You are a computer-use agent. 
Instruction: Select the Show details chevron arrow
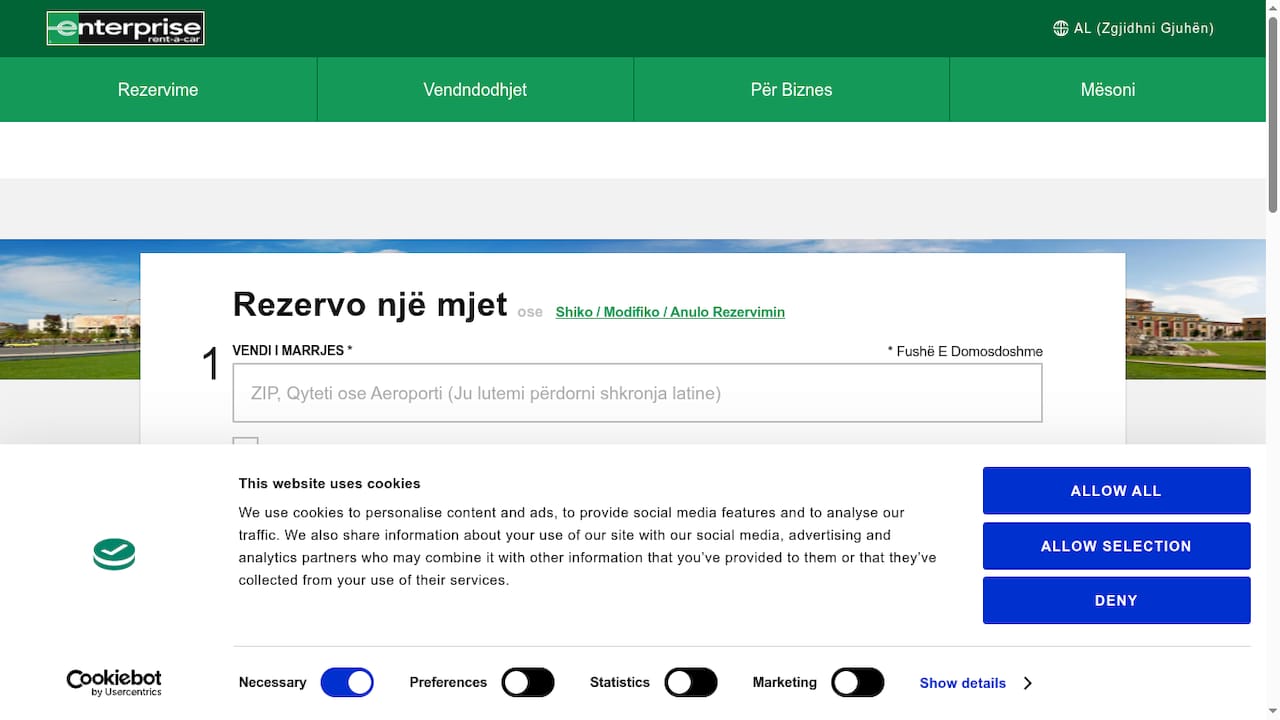click(x=1027, y=683)
